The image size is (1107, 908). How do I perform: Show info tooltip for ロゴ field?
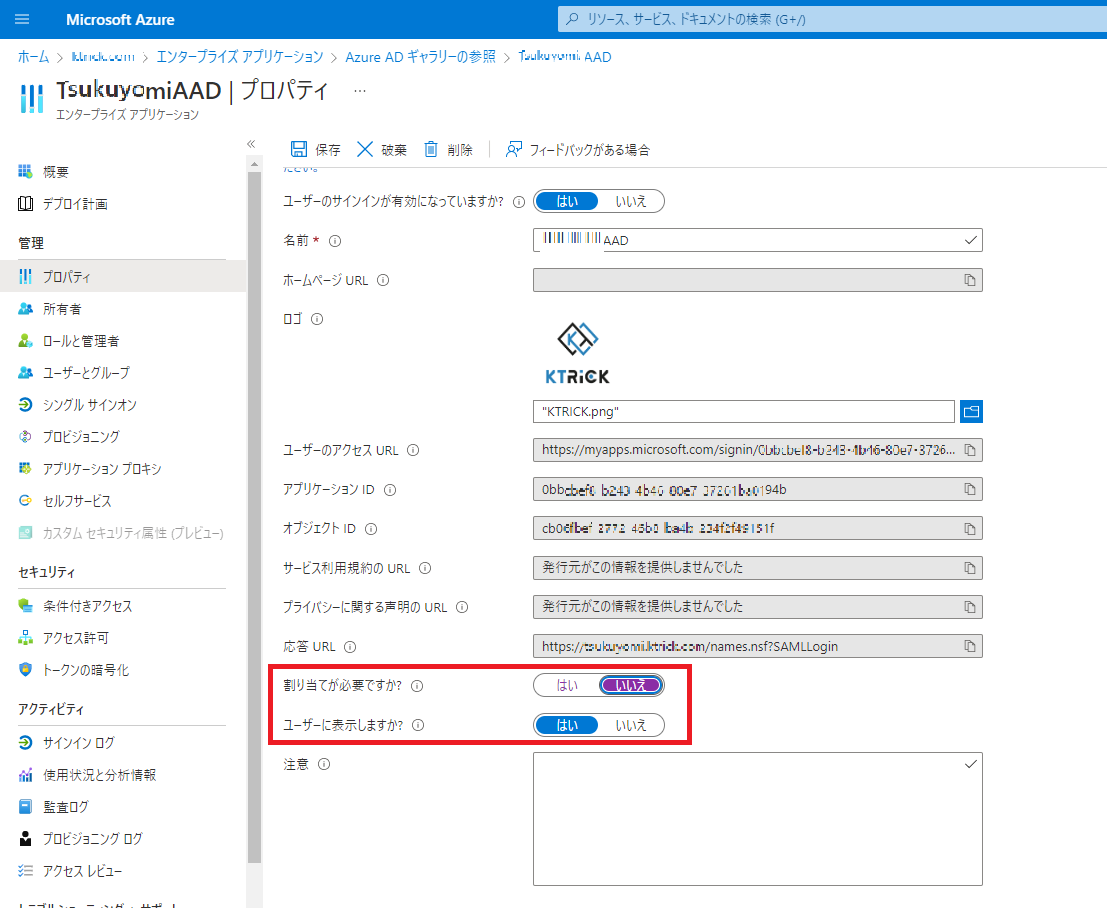tap(317, 319)
